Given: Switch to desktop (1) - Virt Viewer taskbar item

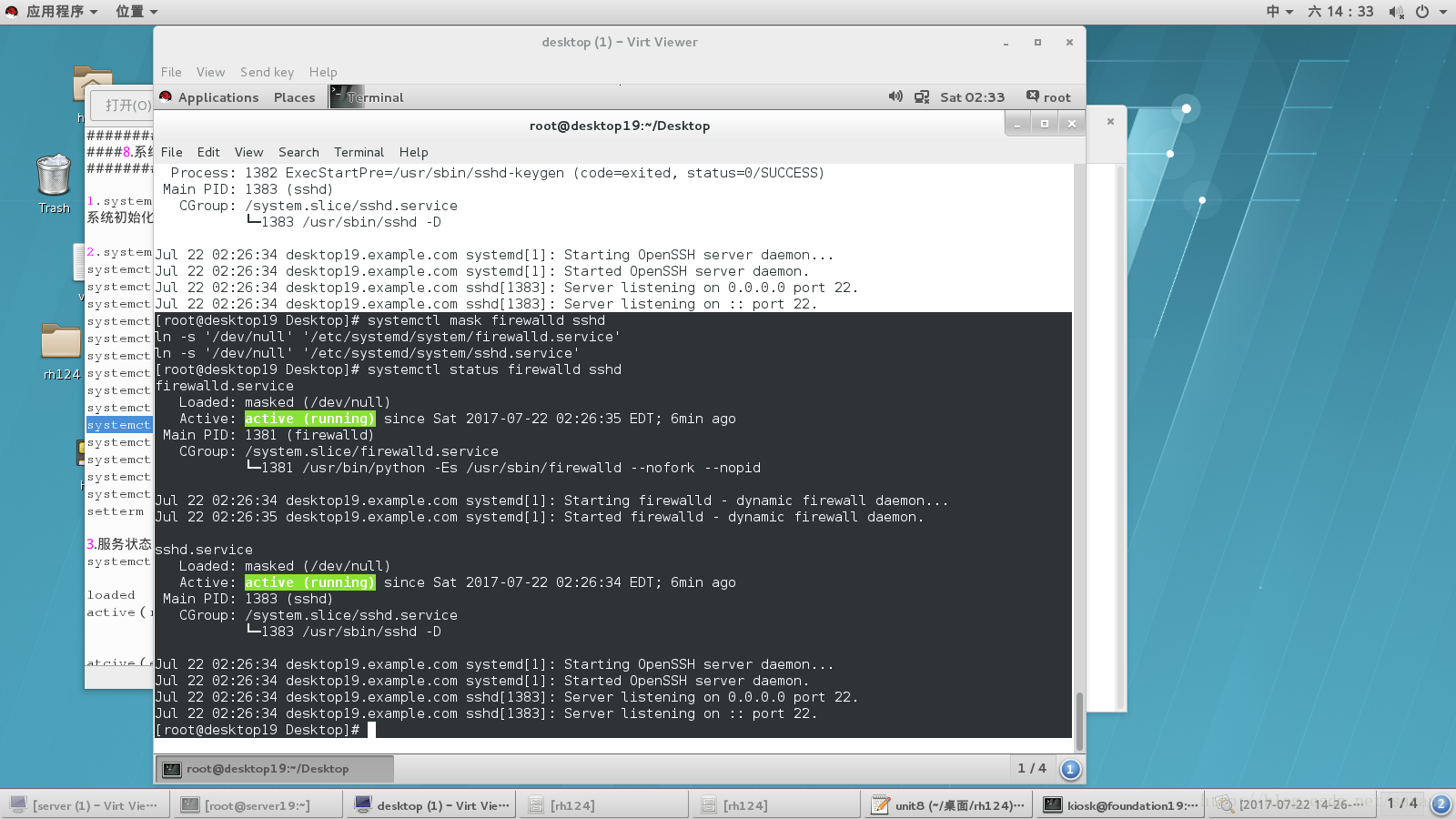Looking at the screenshot, I should pyautogui.click(x=432, y=805).
